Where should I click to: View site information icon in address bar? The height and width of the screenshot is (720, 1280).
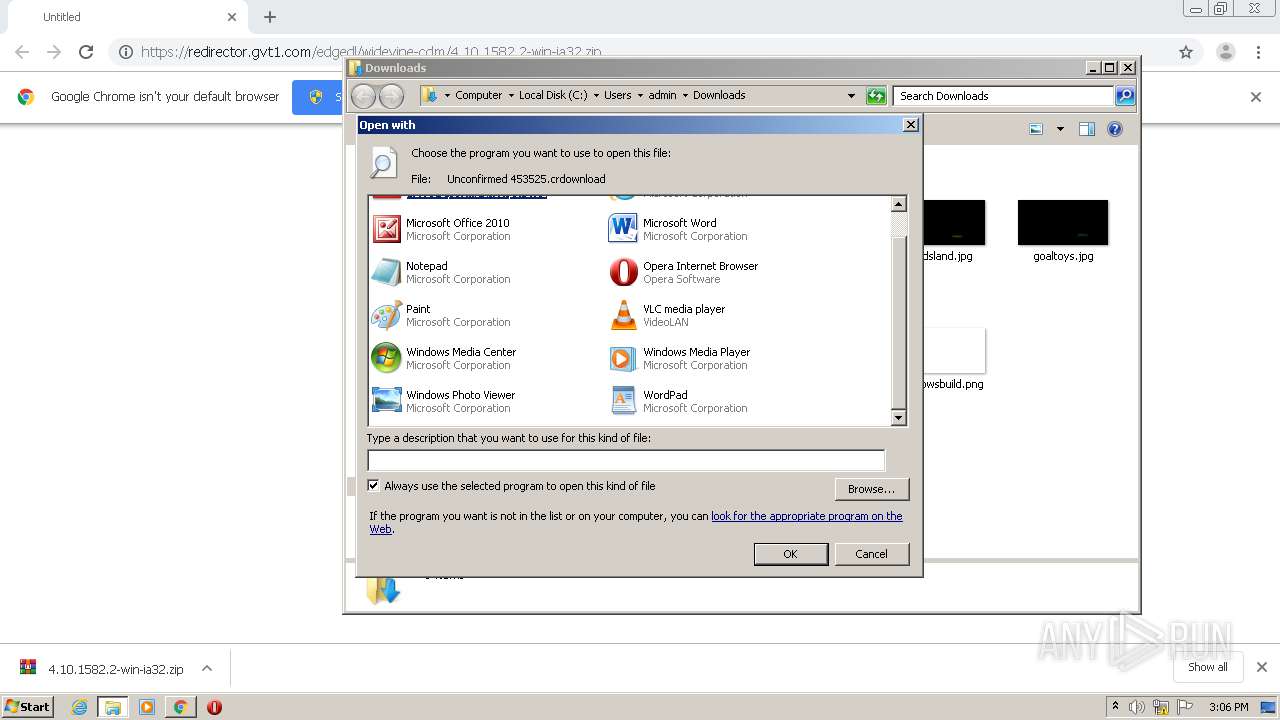point(125,52)
